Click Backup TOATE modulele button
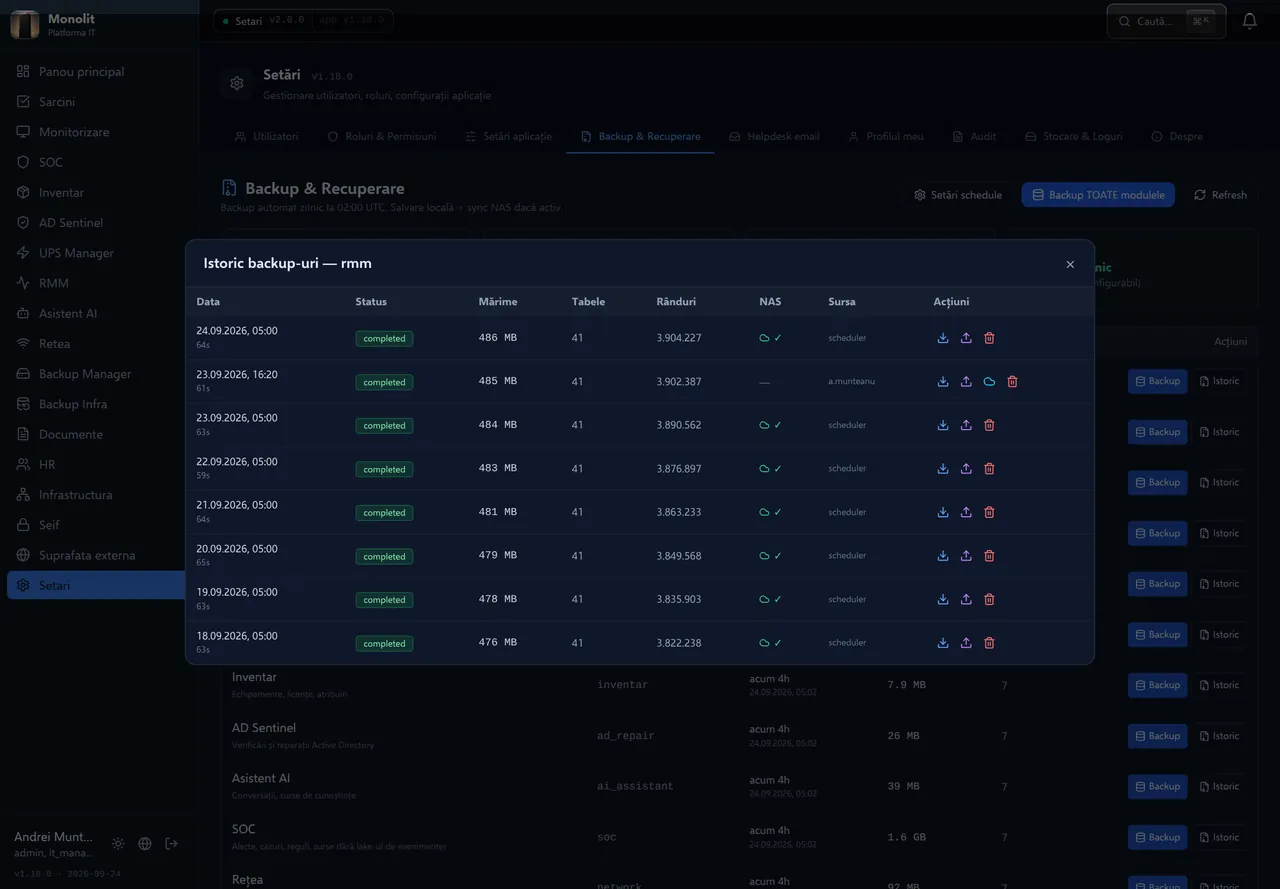The image size is (1280, 889). tap(1098, 195)
